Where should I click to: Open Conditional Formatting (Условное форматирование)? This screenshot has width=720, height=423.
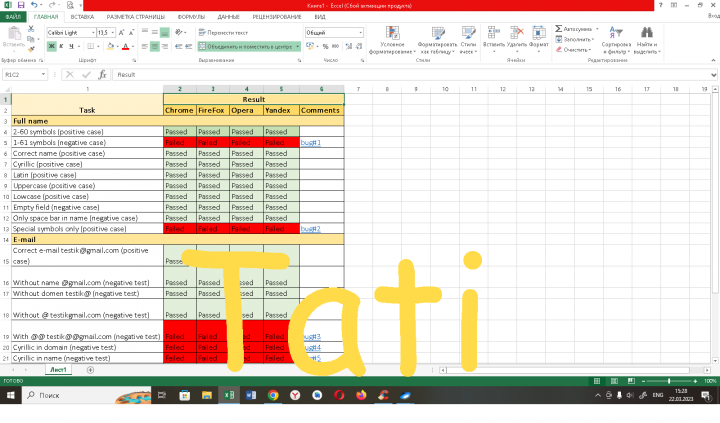392,40
